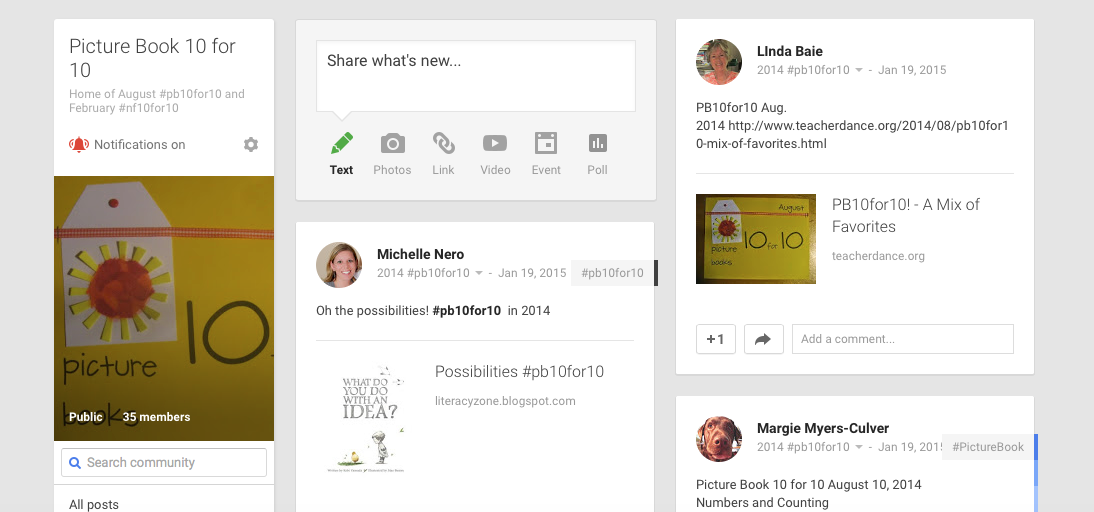1094x512 pixels.
Task: Create an Event from the share box
Action: tap(546, 144)
